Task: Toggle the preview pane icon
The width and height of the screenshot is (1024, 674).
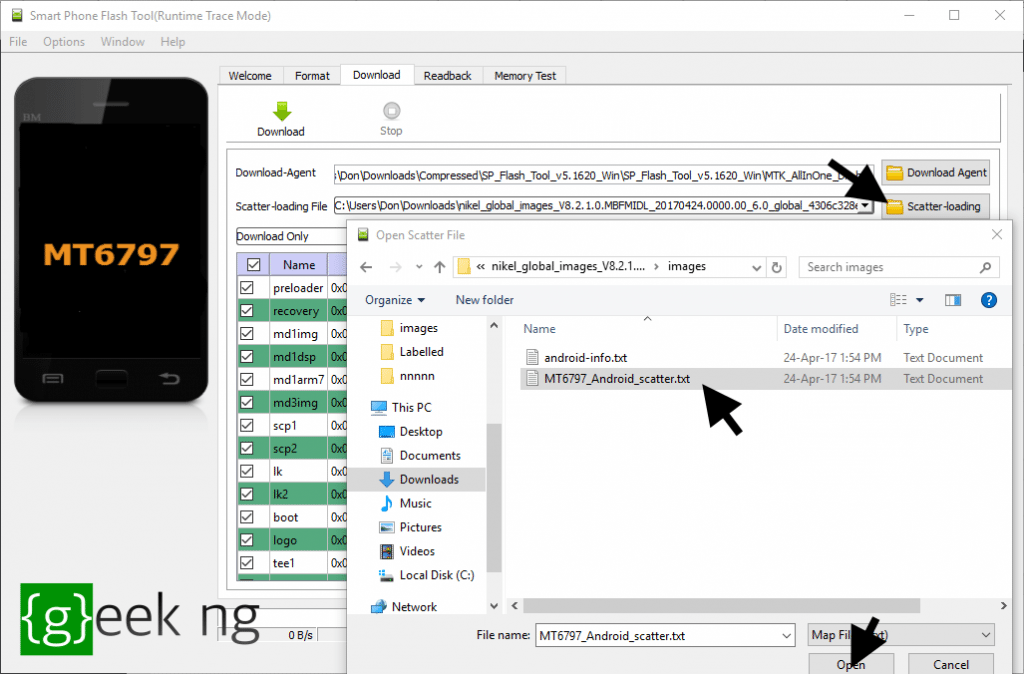Action: pos(953,300)
